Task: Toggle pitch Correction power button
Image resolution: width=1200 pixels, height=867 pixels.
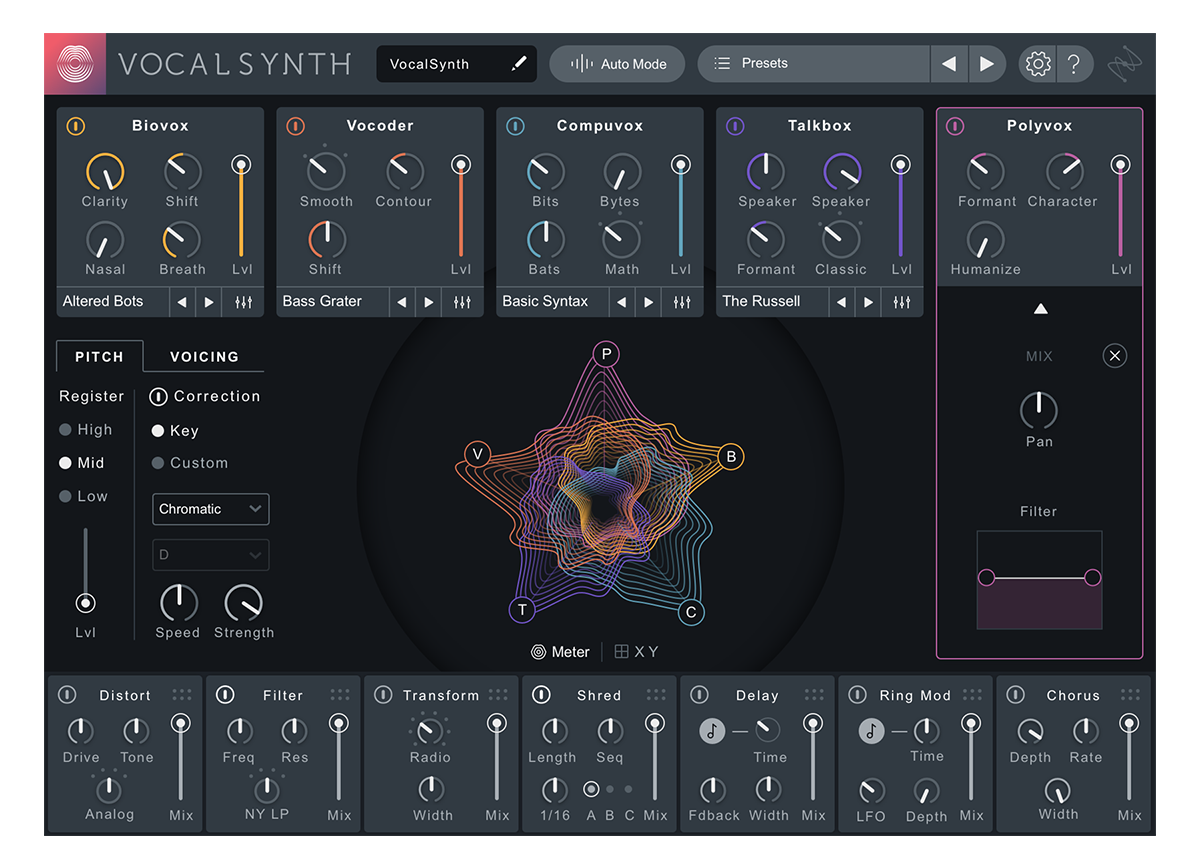Action: pos(158,397)
